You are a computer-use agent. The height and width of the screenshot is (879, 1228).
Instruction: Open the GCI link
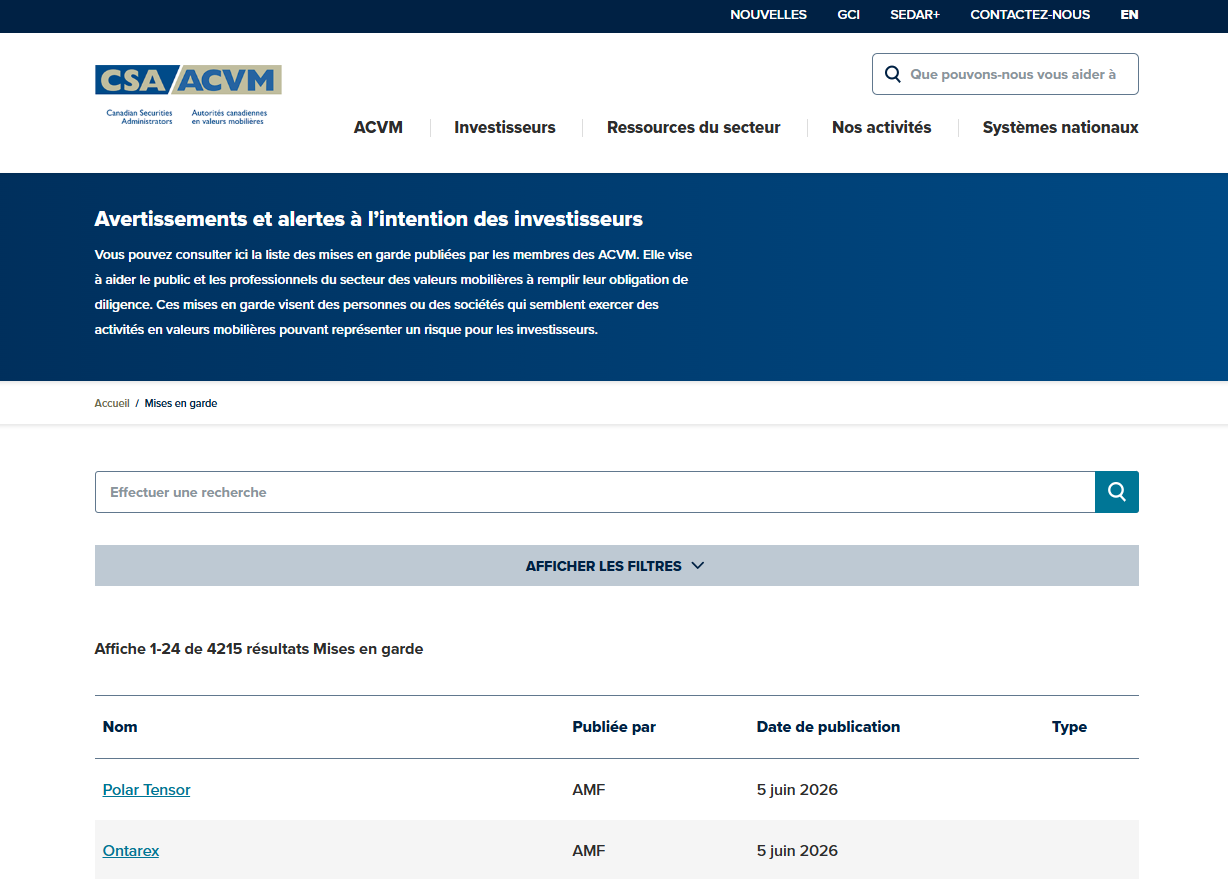point(848,15)
